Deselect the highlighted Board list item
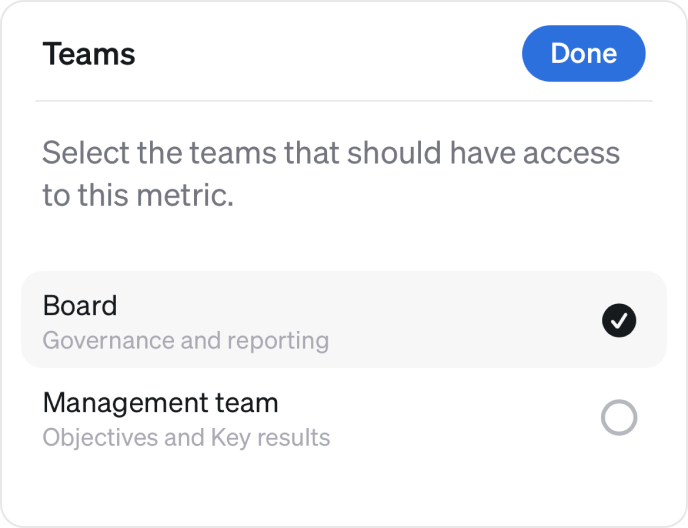Viewport: 688px width, 528px height. click(344, 320)
